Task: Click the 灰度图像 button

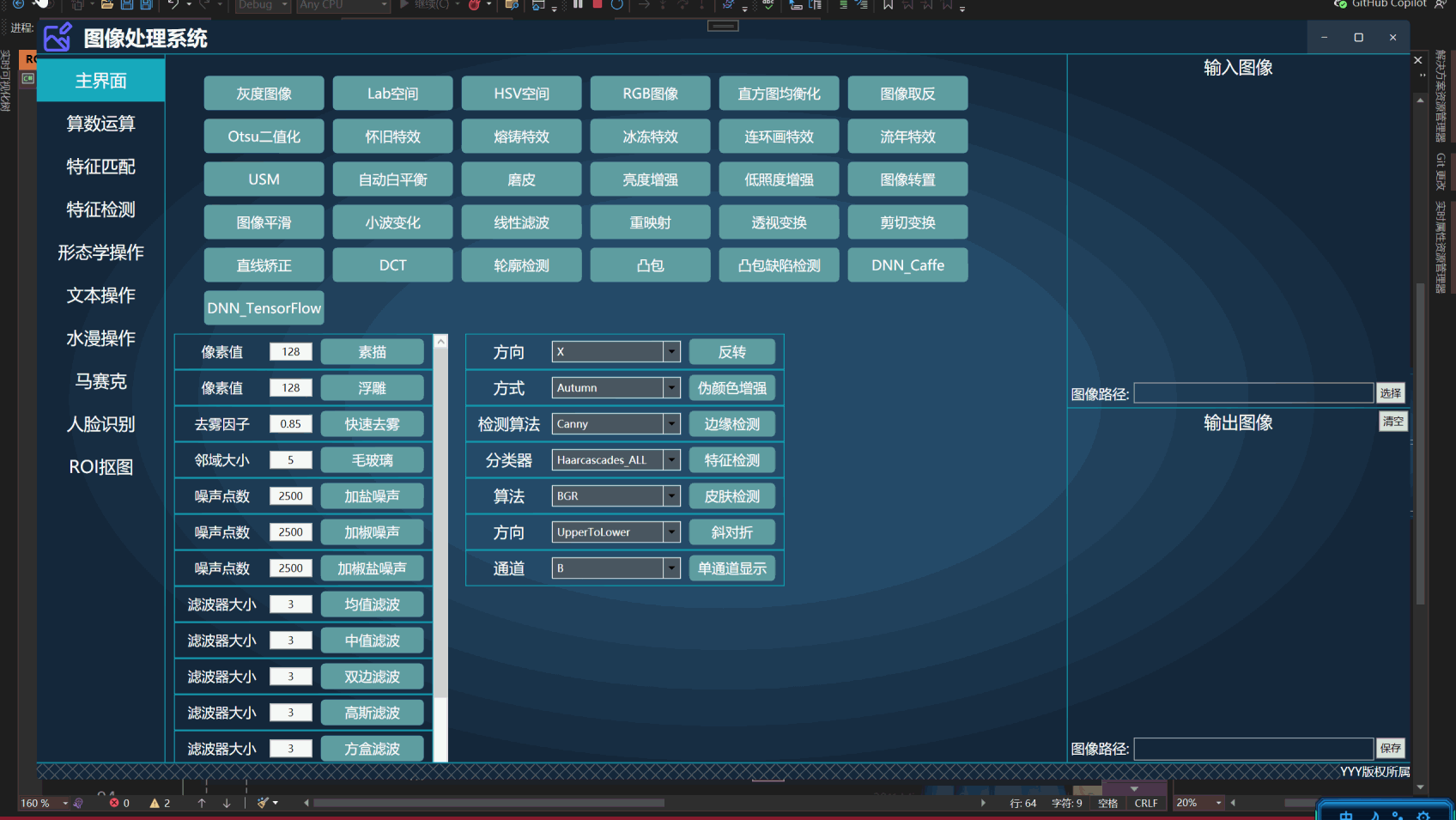Action: click(264, 93)
